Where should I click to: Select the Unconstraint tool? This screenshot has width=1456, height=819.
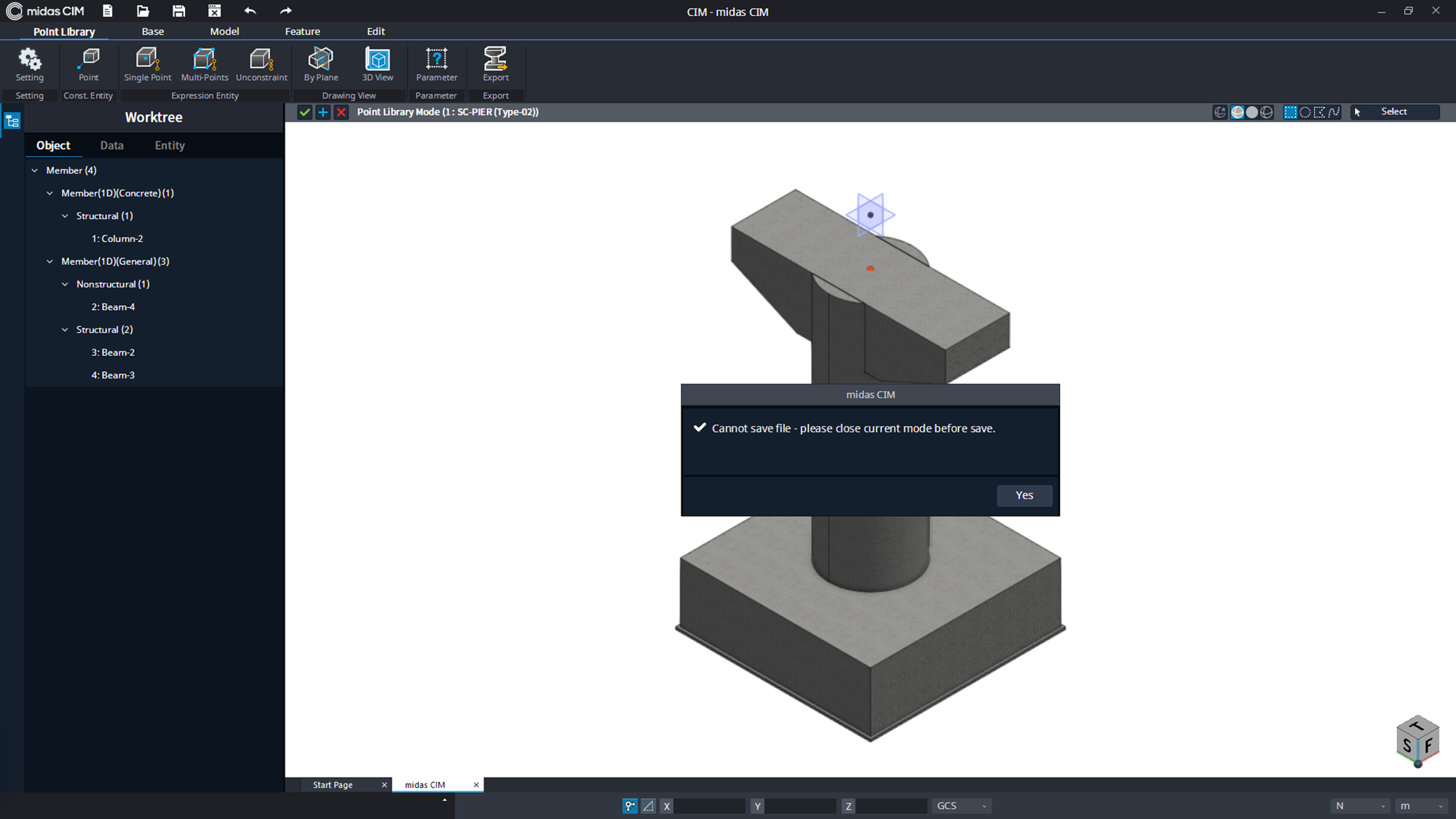click(x=261, y=64)
